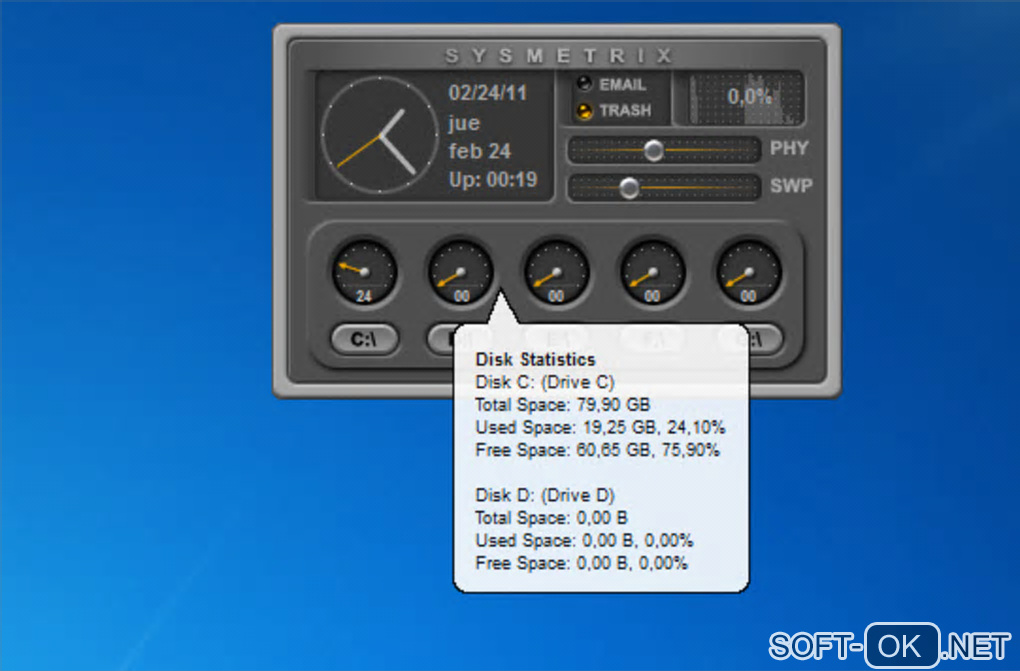The width and height of the screenshot is (1020, 671).
Task: Adjust the SWP swap slider knob
Action: point(629,188)
